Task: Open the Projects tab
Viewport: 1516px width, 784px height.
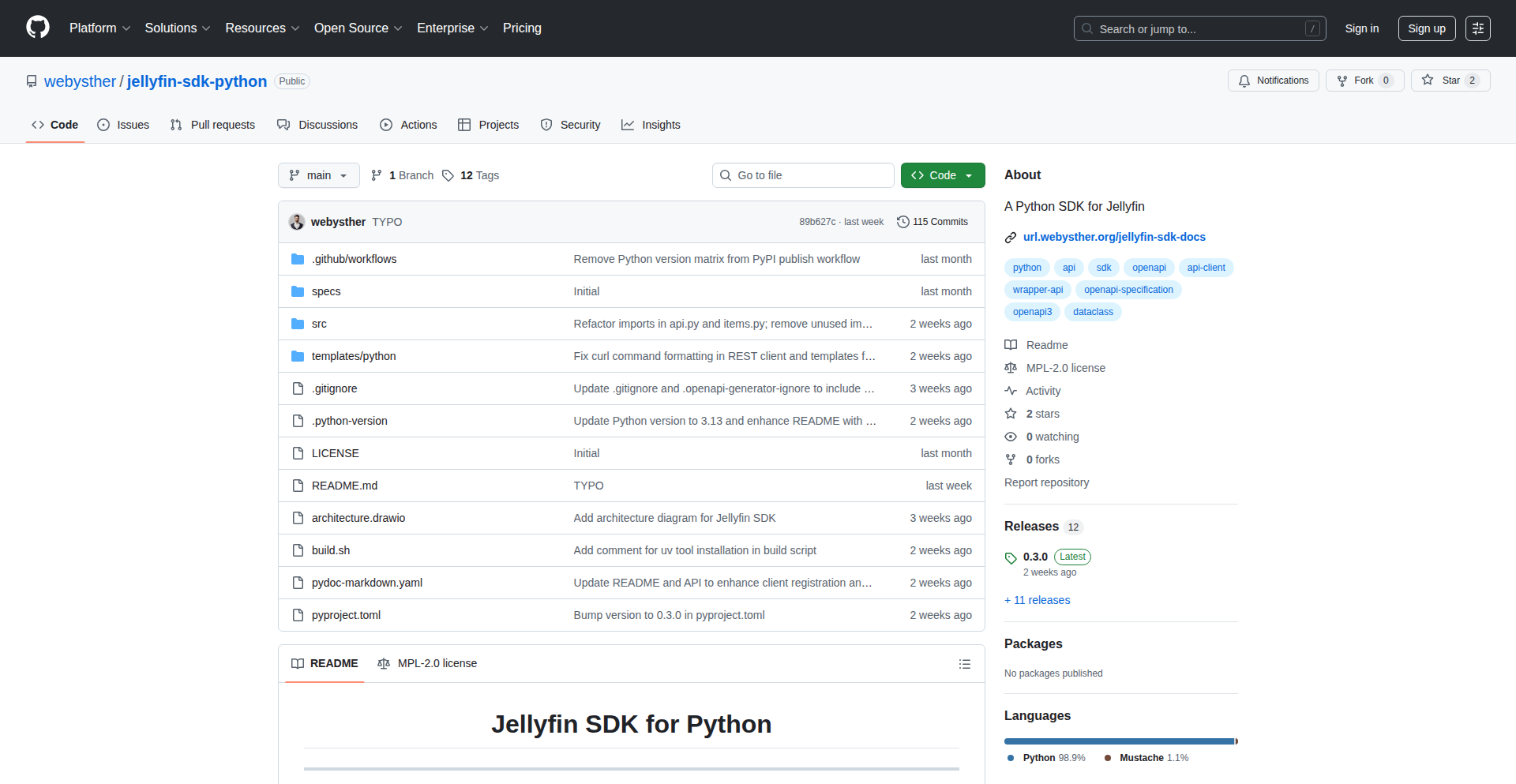Action: [x=488, y=125]
